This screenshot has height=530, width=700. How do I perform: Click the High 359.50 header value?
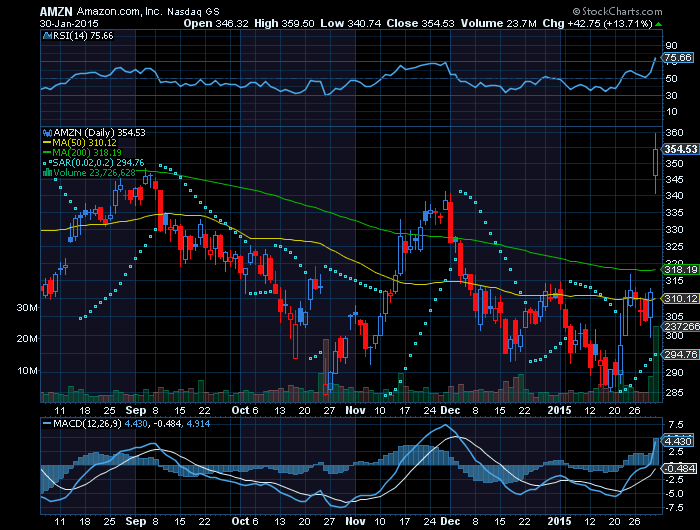tap(284, 24)
